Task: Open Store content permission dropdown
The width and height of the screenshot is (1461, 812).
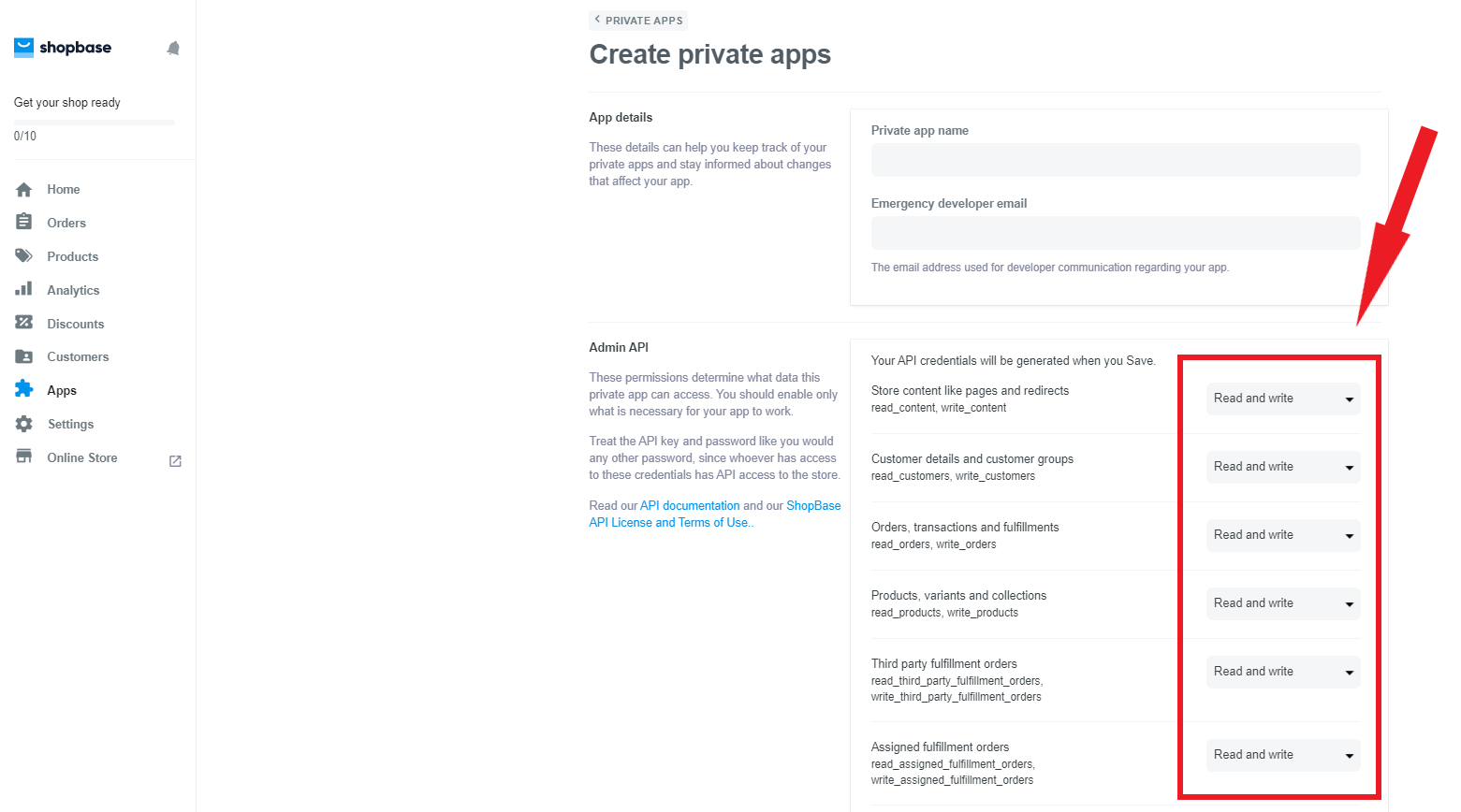Action: 1282,399
